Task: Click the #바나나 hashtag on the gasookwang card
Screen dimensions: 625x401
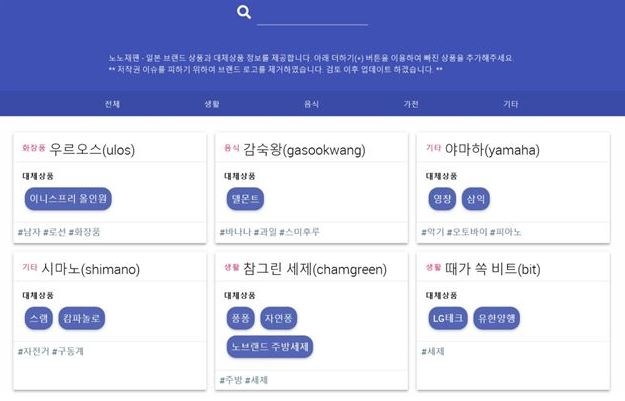Action: (x=236, y=232)
